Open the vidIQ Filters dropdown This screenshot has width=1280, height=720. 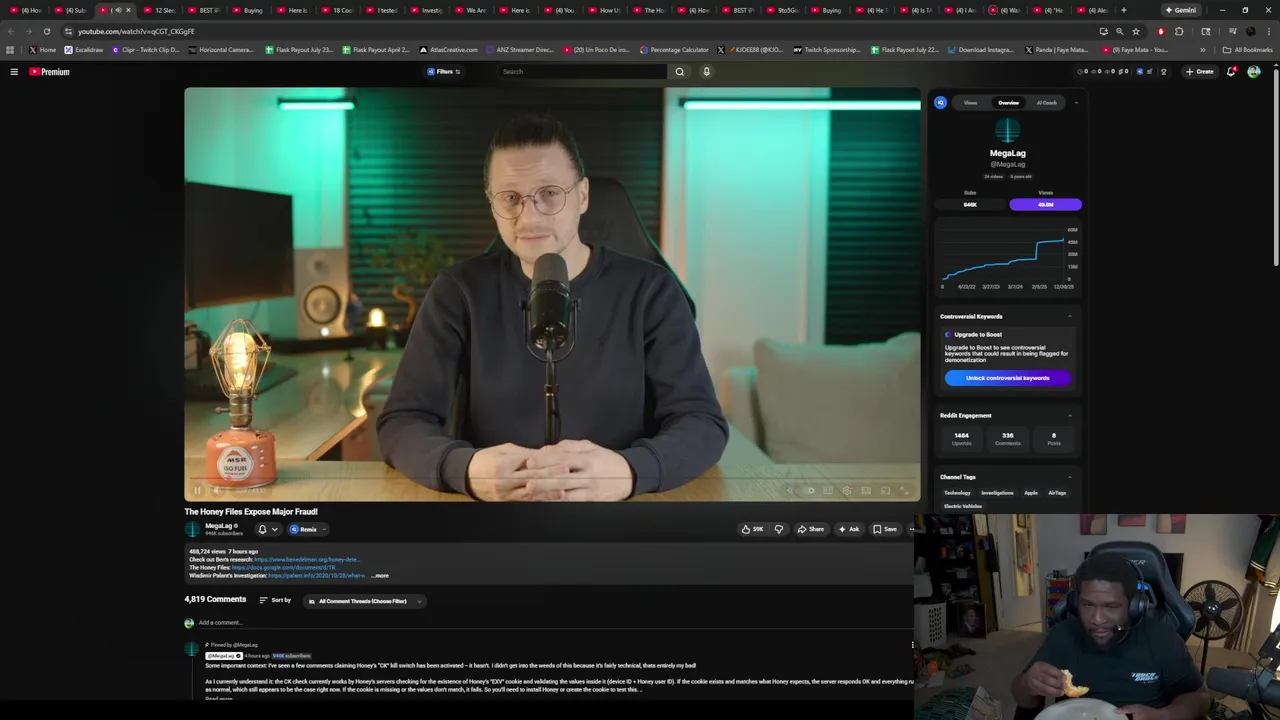pos(444,72)
